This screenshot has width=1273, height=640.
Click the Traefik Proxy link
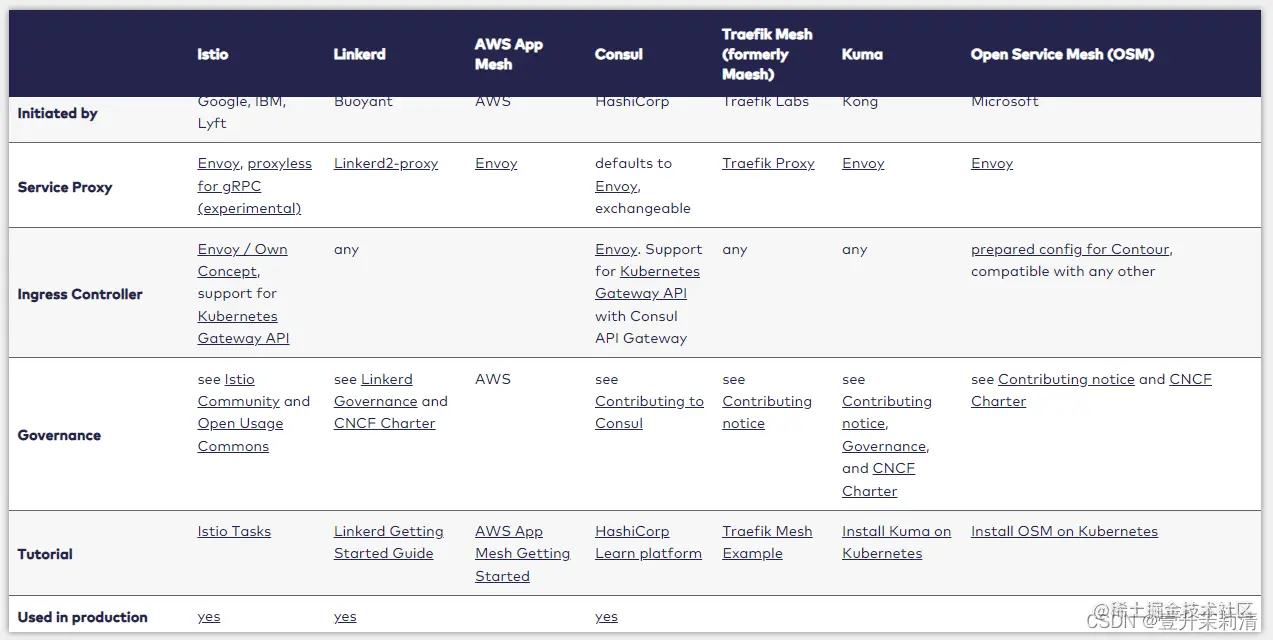coord(768,163)
